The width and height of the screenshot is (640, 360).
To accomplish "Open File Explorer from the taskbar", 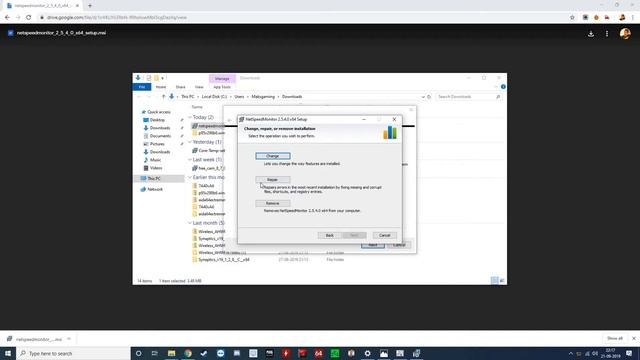I will (x=171, y=353).
